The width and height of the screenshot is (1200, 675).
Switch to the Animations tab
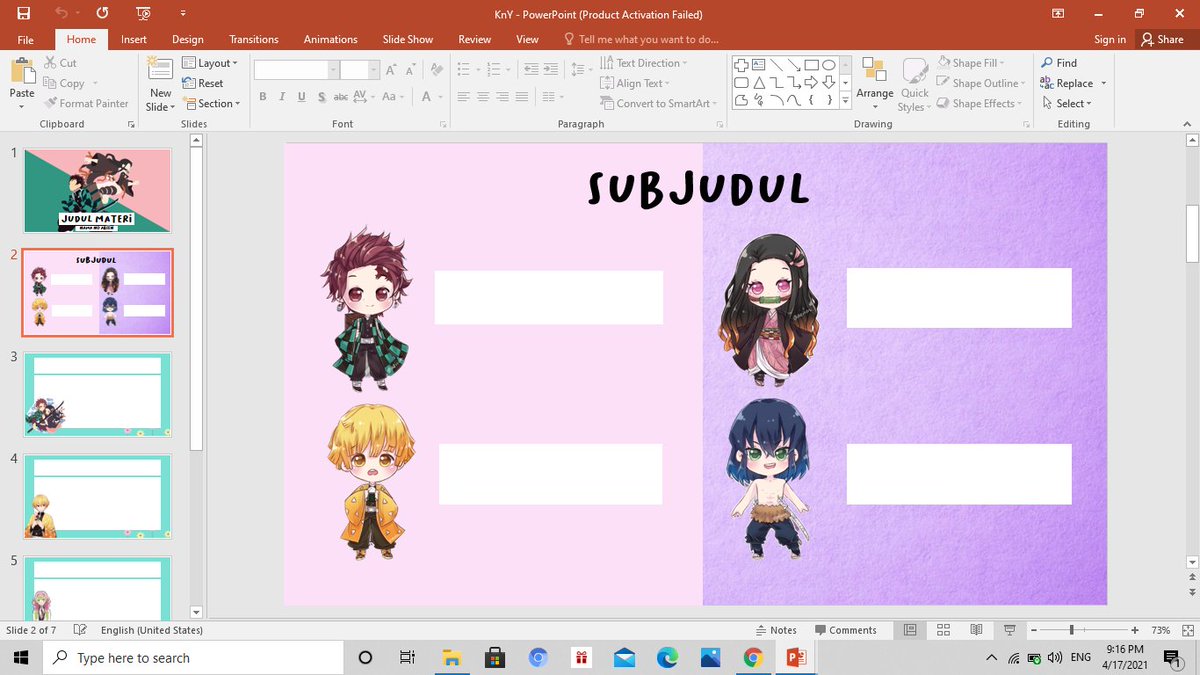coord(330,39)
